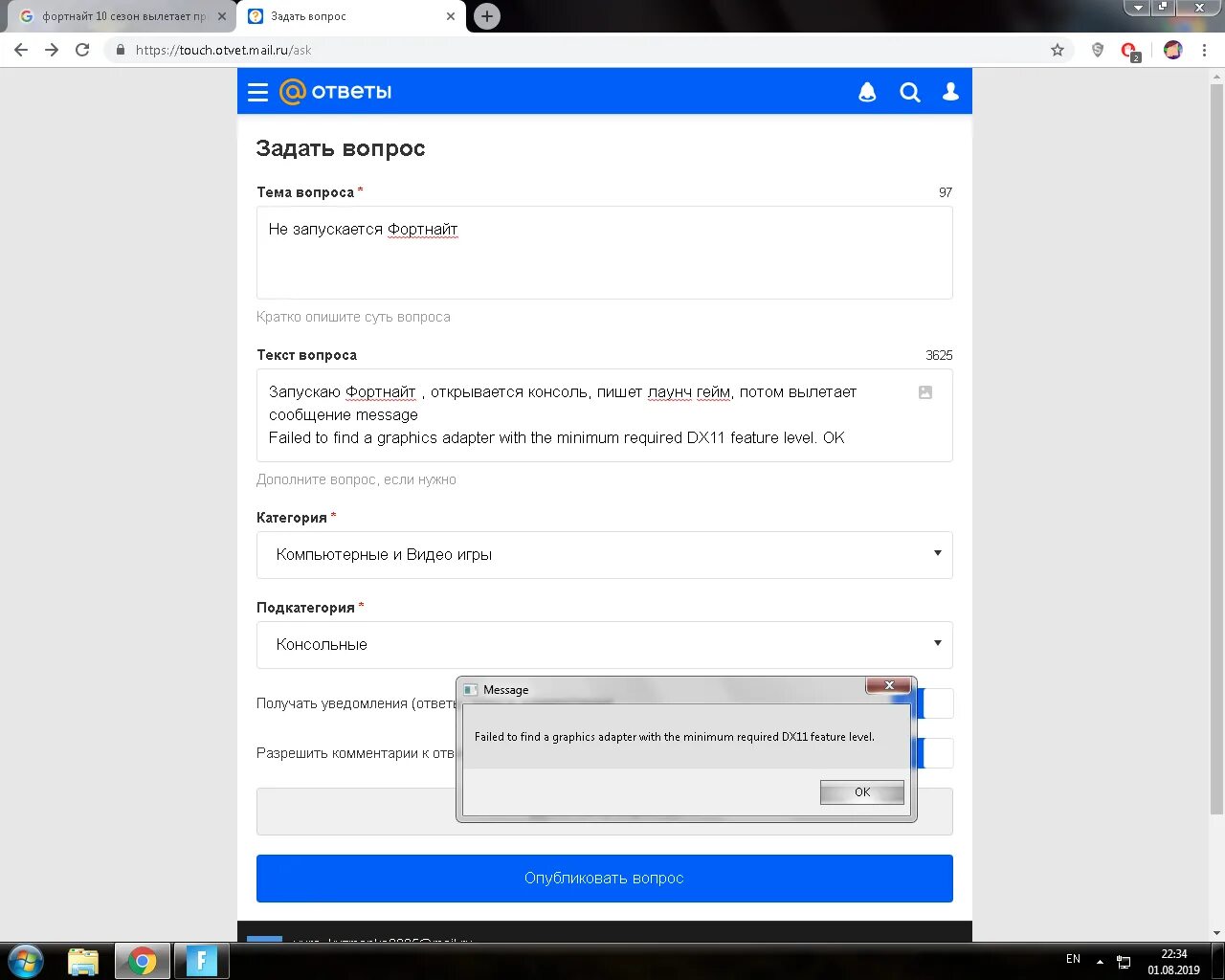Open the hamburger menu in Ответы header
Image resolution: width=1225 pixels, height=980 pixels.
coord(257,92)
